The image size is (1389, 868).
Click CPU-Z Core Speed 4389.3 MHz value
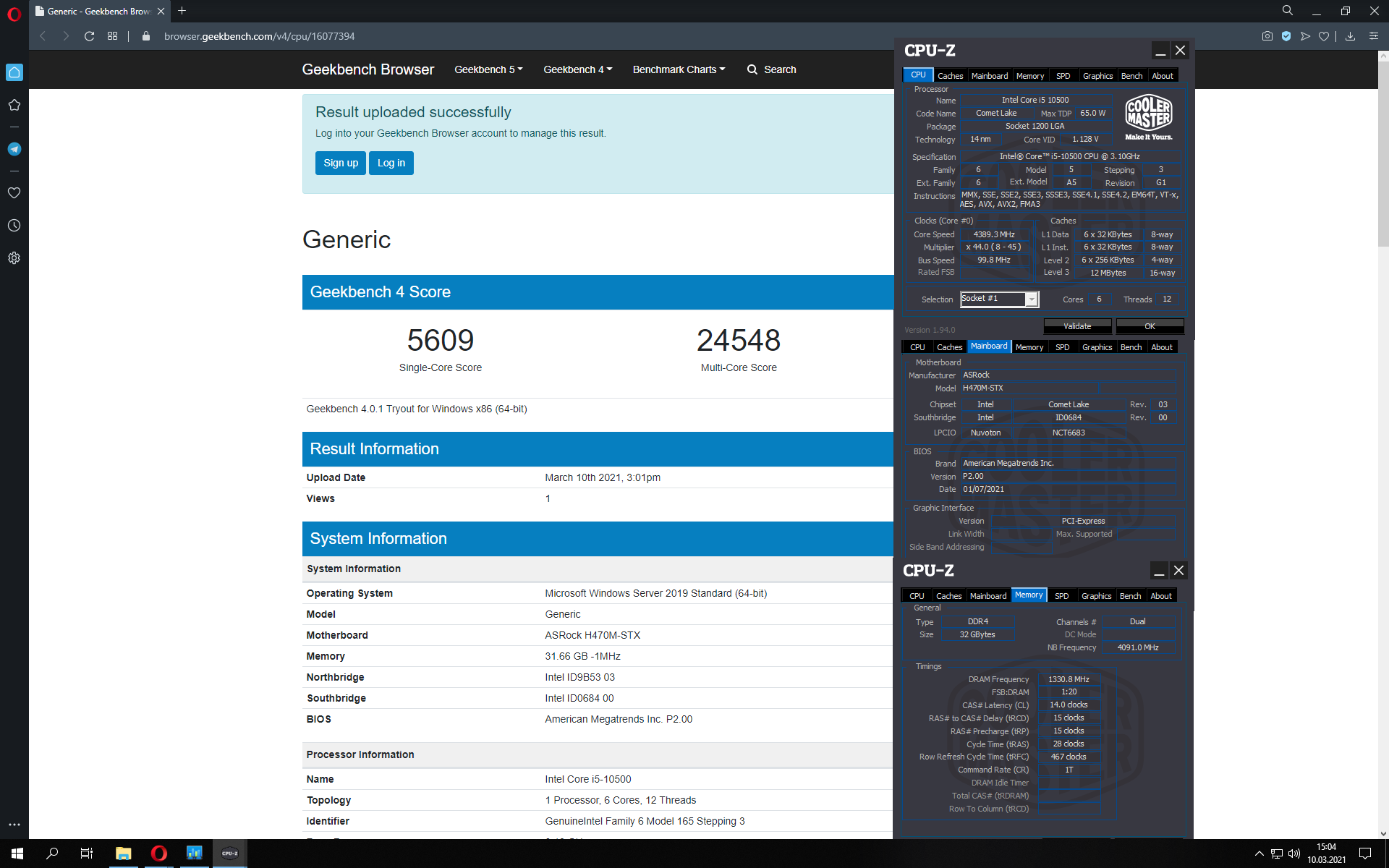[x=994, y=234]
